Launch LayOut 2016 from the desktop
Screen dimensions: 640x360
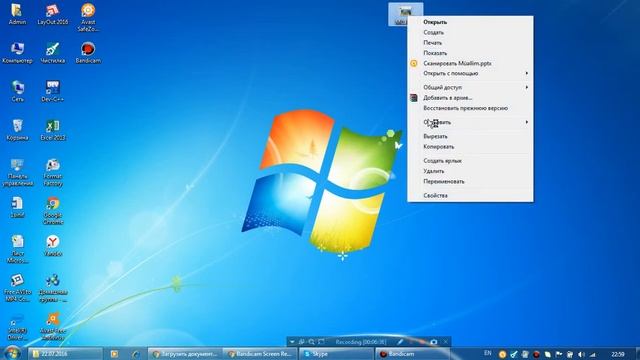[x=53, y=14]
